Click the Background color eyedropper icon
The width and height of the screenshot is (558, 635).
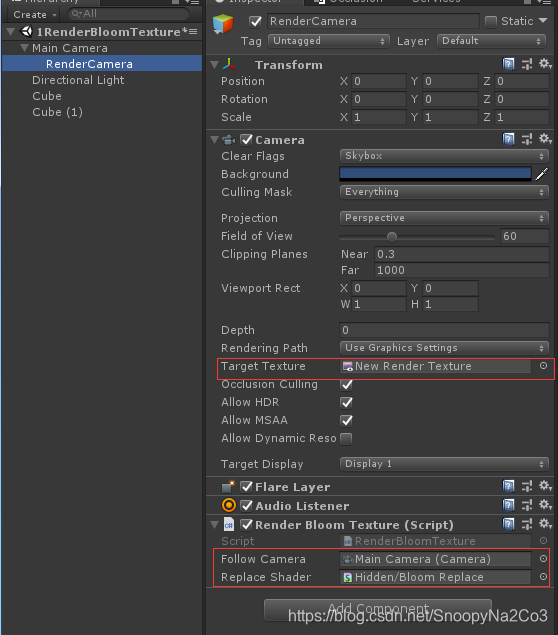542,174
